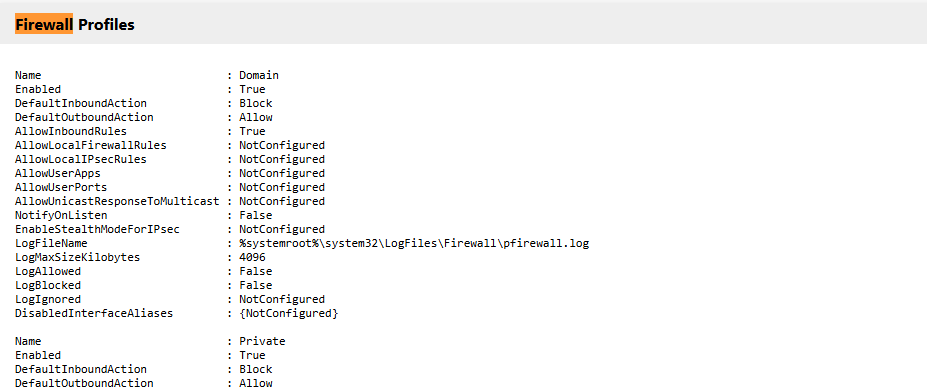Image resolution: width=927 pixels, height=389 pixels.
Task: Select the DisabledInterfaceAliases {NotConfigured} value
Action: [289, 313]
